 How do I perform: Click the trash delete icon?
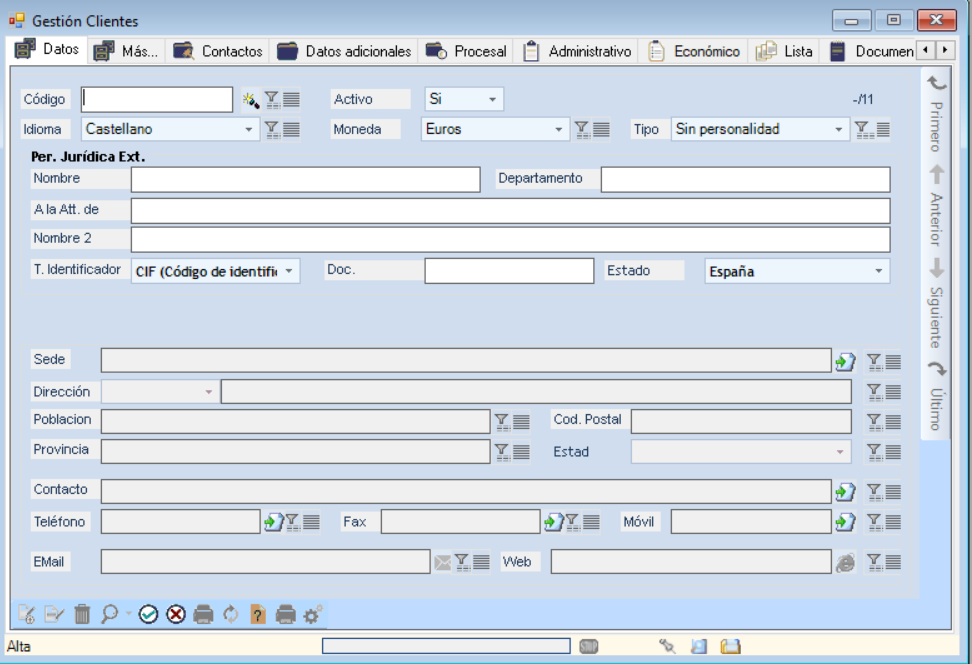(82, 614)
